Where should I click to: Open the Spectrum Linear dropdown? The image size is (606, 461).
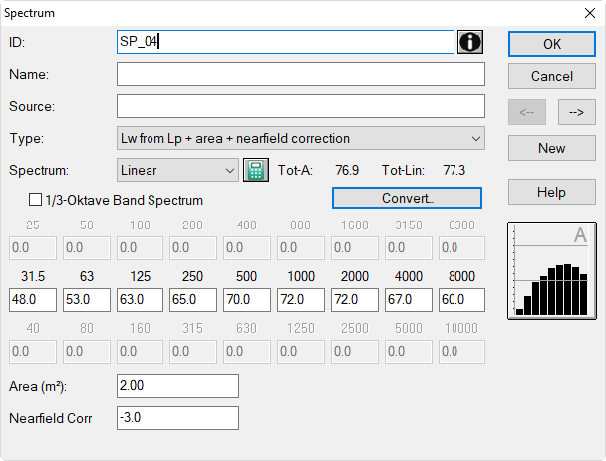(x=178, y=170)
